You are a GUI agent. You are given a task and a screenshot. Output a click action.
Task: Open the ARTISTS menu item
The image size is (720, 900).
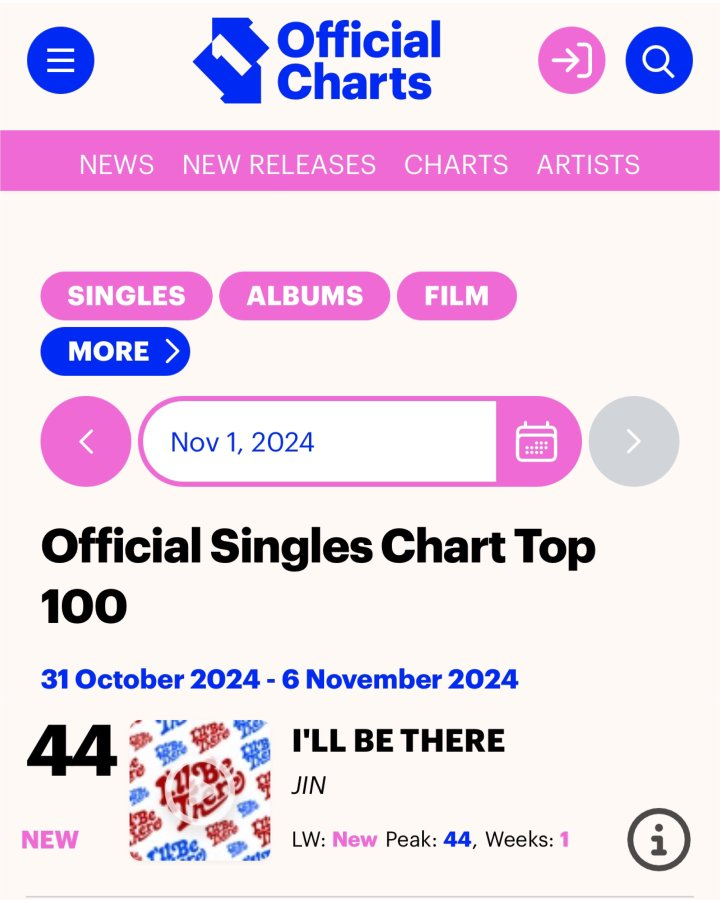pos(588,164)
